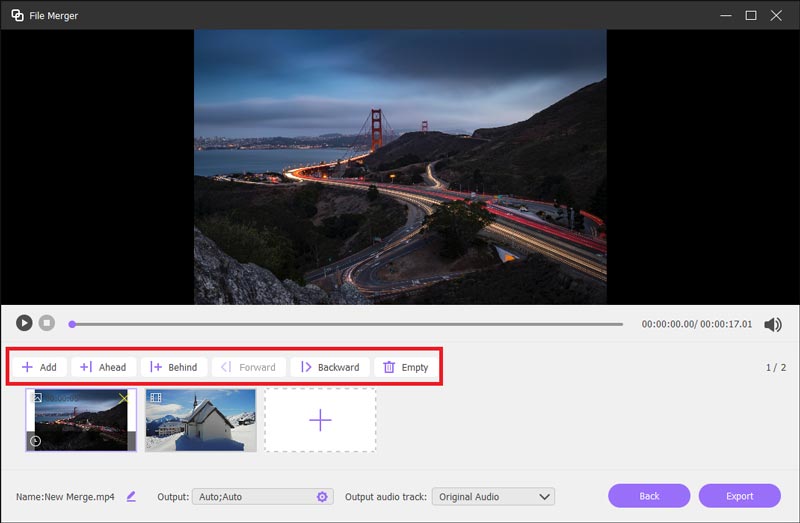
Task: Insert a clip Behind the selection
Action: tap(173, 367)
